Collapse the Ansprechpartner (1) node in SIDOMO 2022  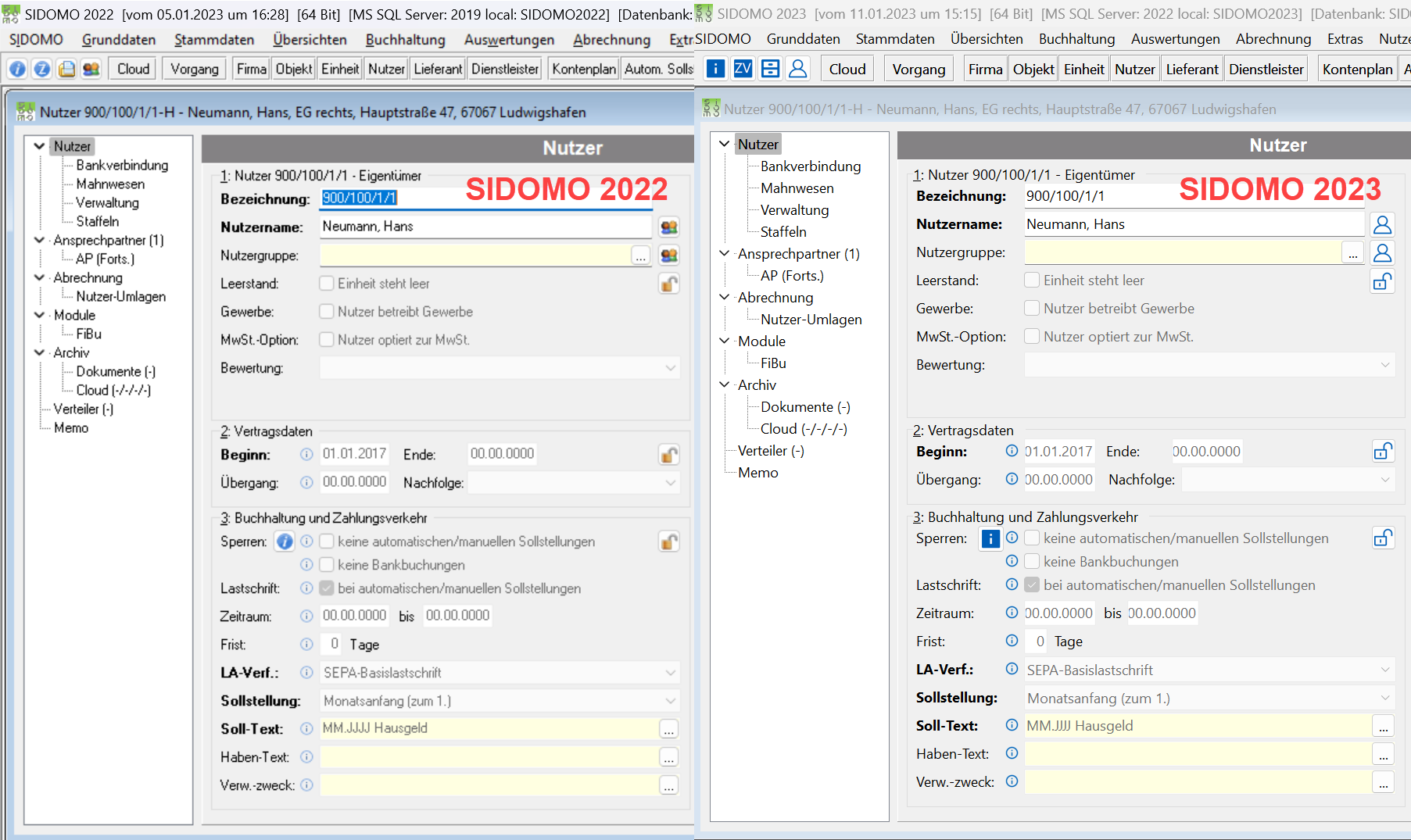(x=39, y=240)
